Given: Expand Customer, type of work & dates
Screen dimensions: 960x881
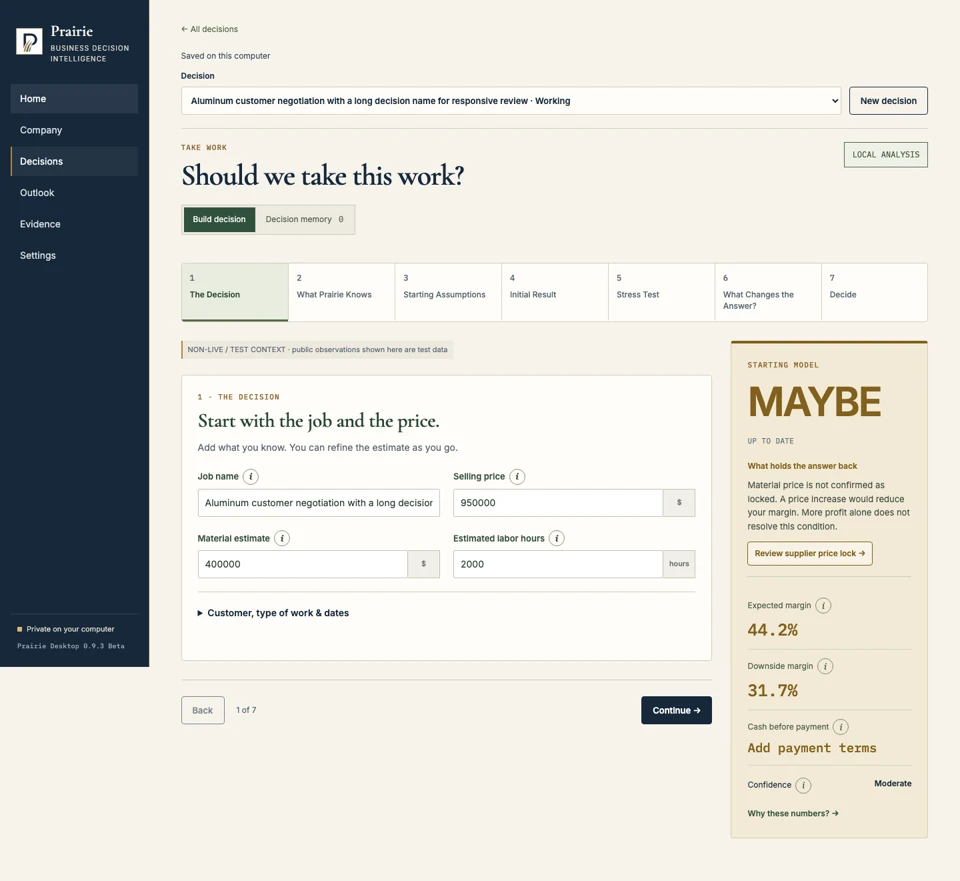Looking at the screenshot, I should [273, 613].
